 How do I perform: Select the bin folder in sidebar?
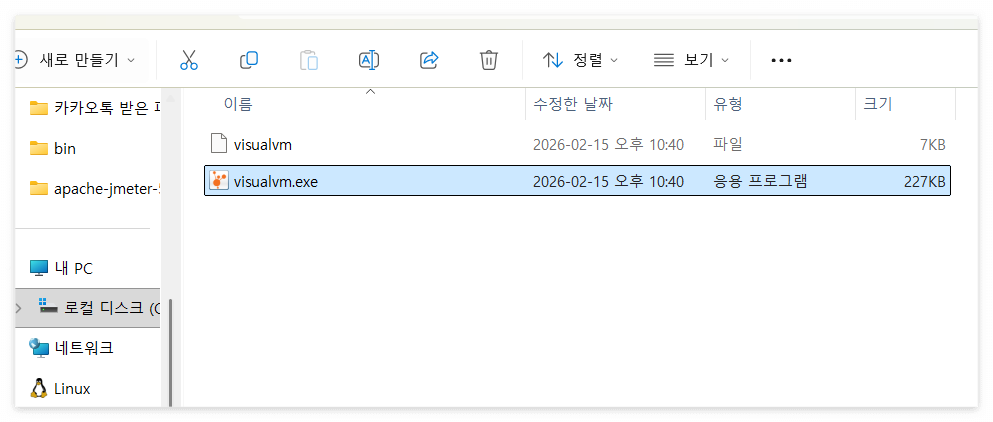pyautogui.click(x=65, y=149)
